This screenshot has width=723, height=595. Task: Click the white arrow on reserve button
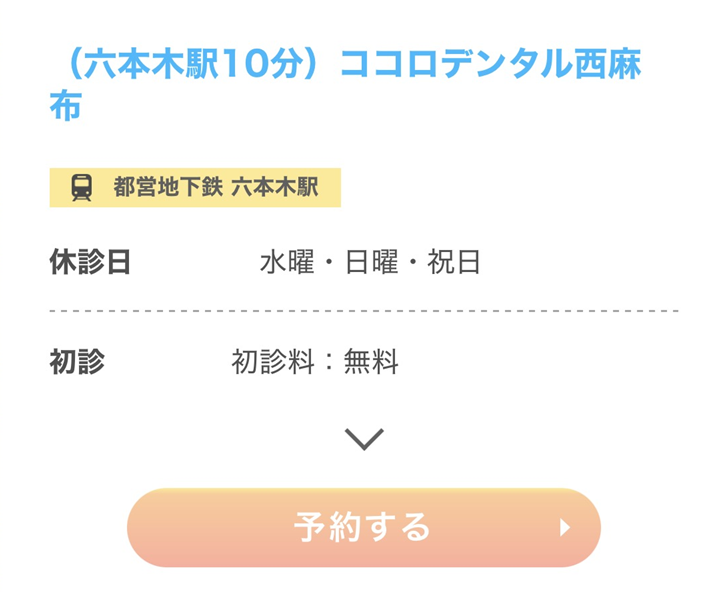tap(565, 527)
